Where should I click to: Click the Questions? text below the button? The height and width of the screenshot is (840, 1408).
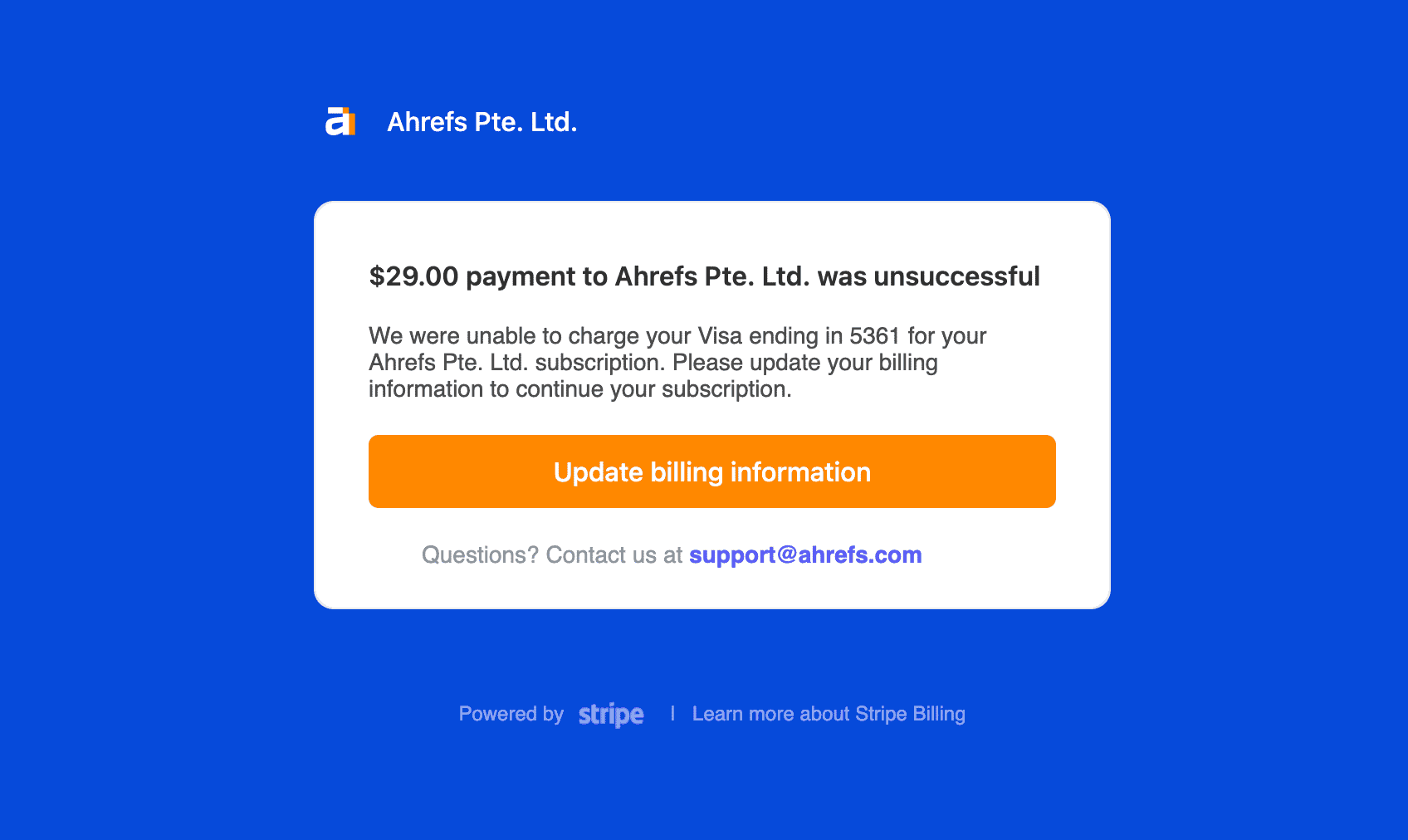tap(480, 555)
